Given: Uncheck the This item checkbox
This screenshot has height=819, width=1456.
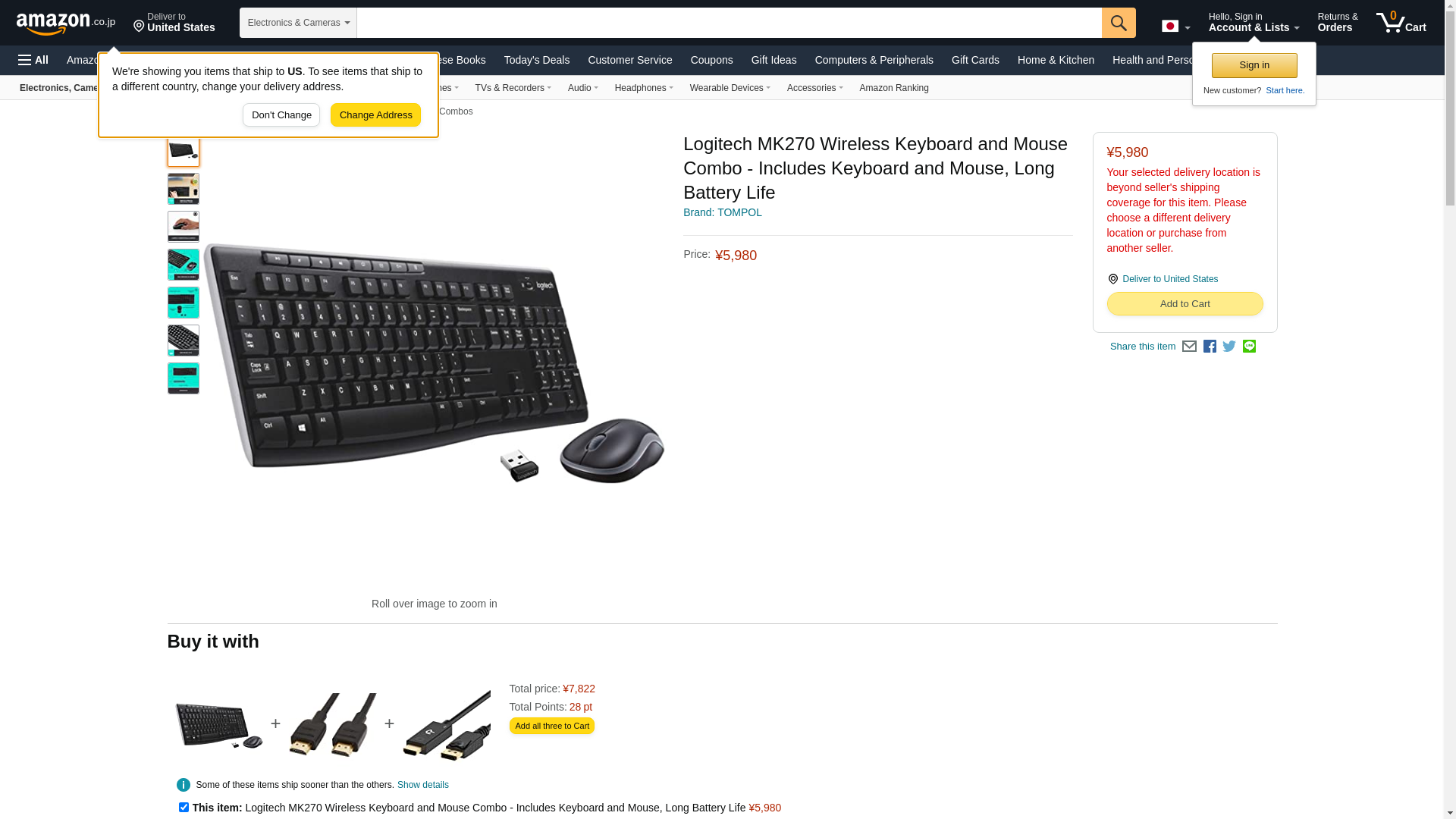Looking at the screenshot, I should [x=184, y=808].
